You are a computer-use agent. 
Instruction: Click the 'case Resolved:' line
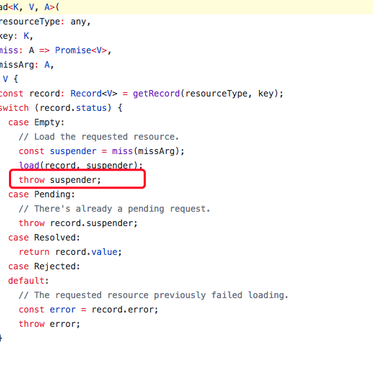44,238
